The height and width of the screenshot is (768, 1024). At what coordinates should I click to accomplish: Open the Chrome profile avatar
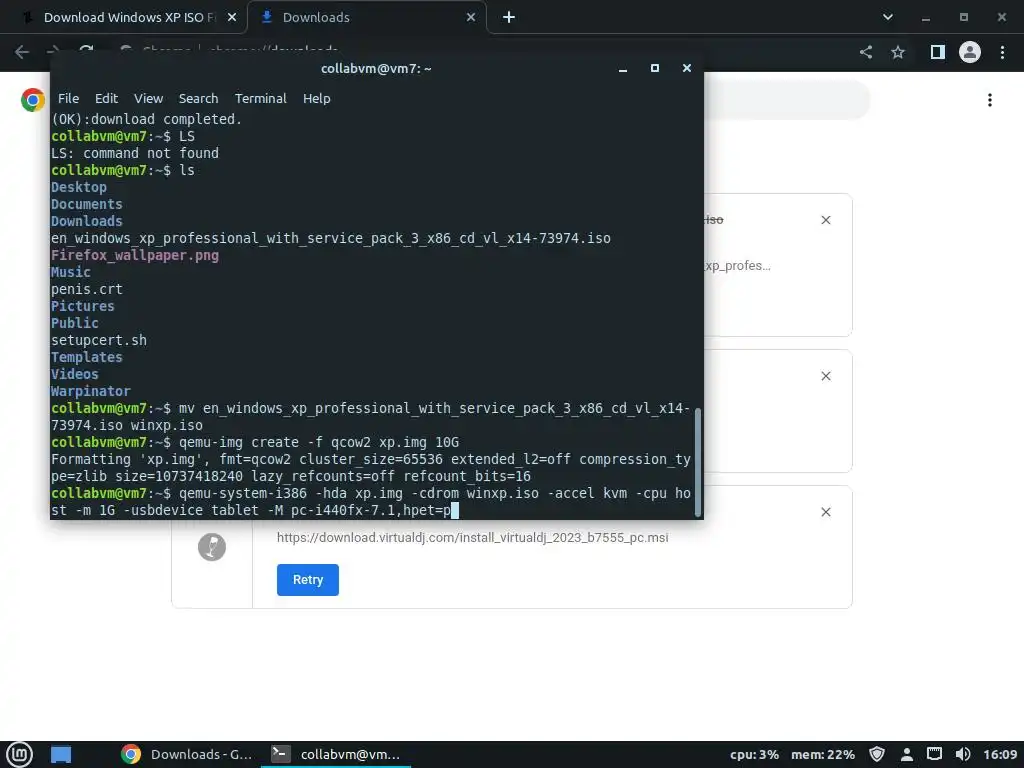click(x=970, y=52)
